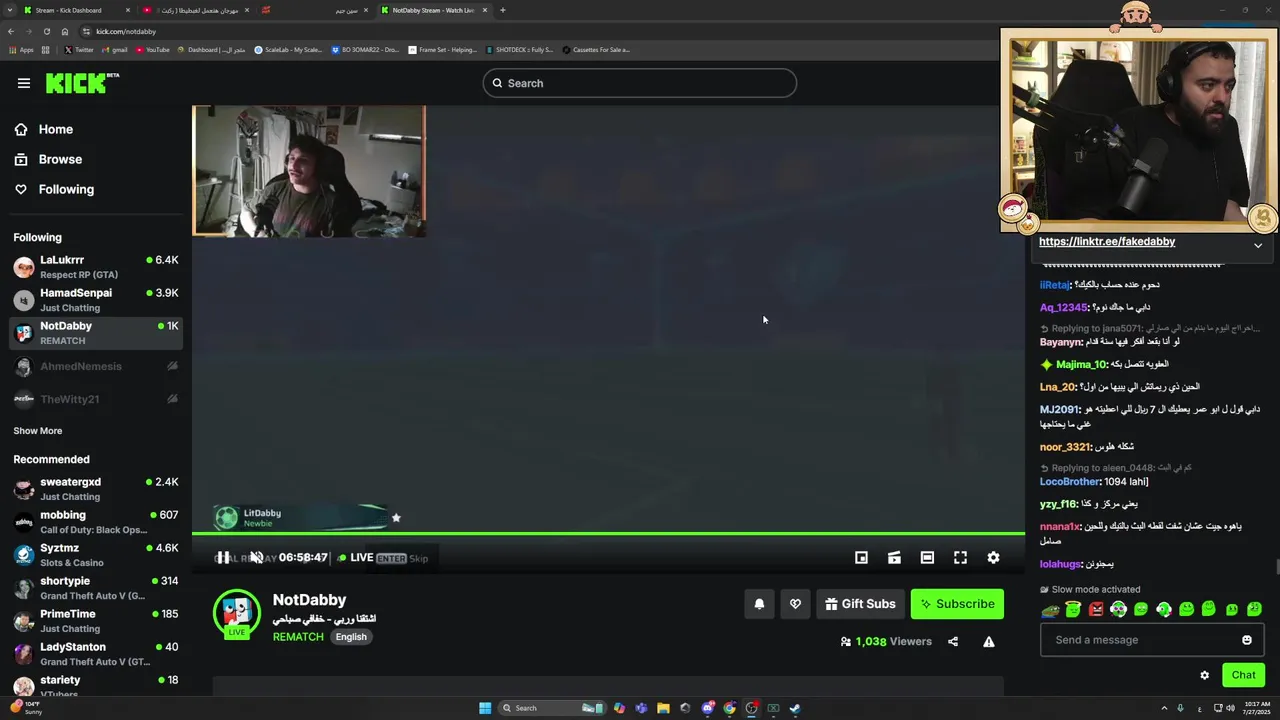Open offline channel TheWitty21
Viewport: 1280px width, 720px height.
pyautogui.click(x=96, y=399)
